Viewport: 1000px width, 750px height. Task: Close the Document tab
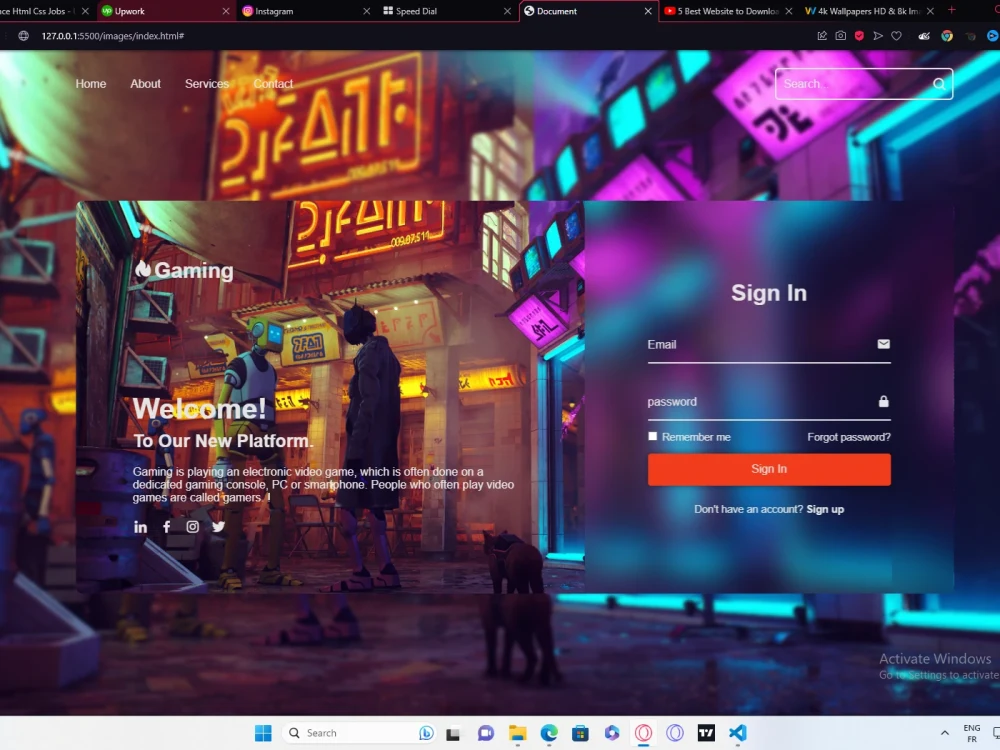(x=648, y=11)
